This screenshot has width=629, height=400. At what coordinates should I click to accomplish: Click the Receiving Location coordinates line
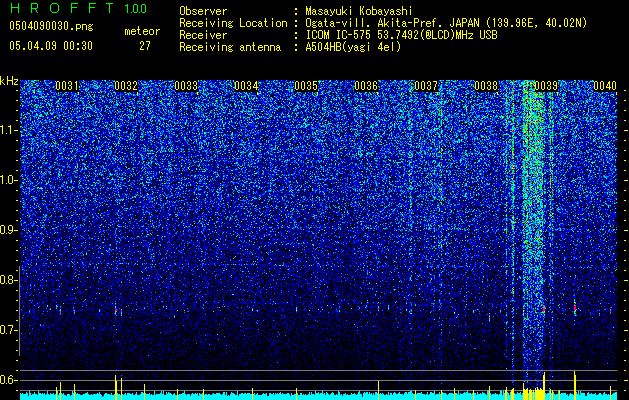(x=446, y=23)
